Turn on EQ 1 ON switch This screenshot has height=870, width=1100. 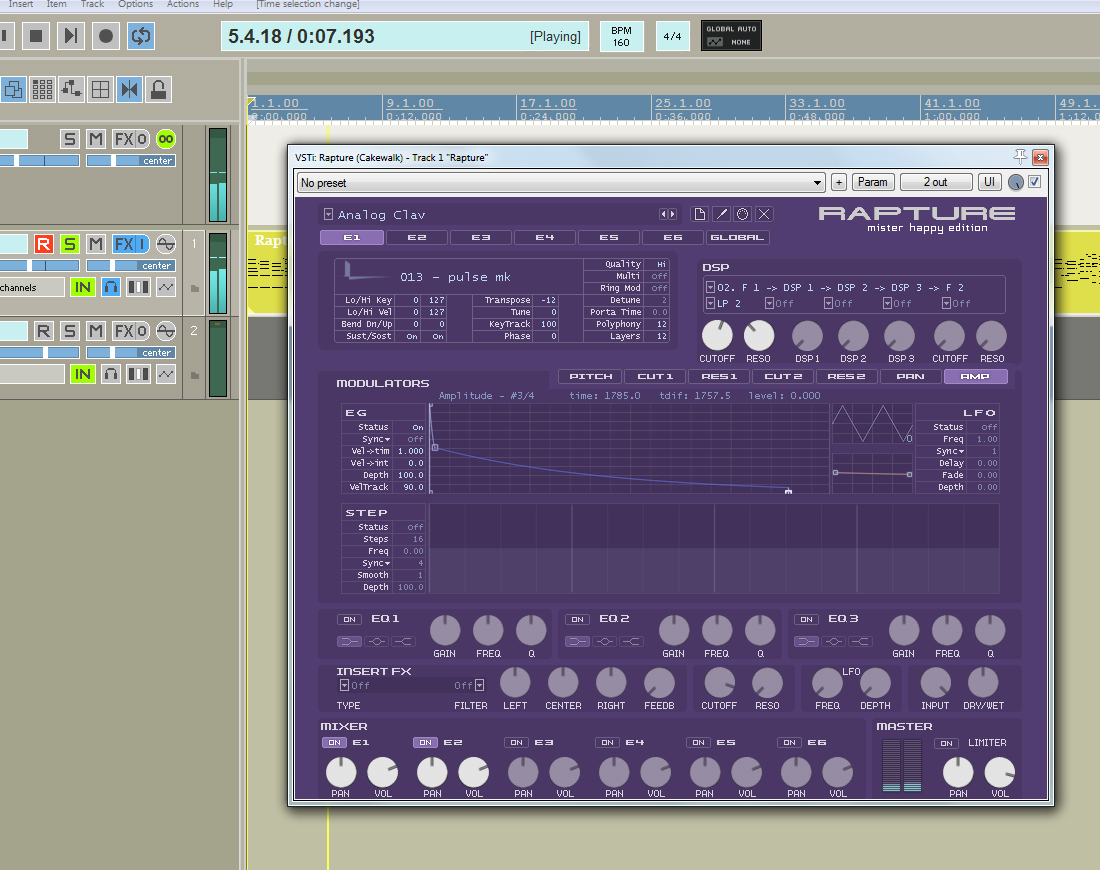[x=349, y=619]
